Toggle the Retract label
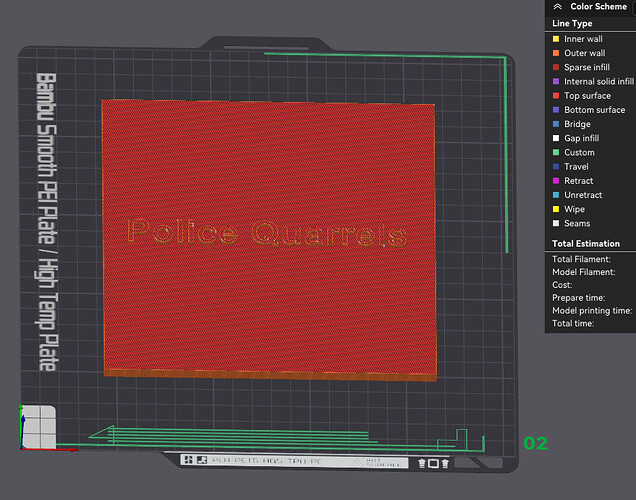Screen dimensions: 636x500 (578, 181)
